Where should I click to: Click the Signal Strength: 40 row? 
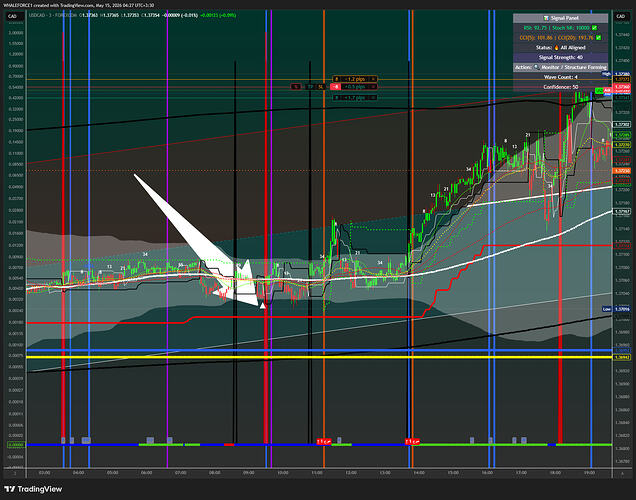pos(561,58)
